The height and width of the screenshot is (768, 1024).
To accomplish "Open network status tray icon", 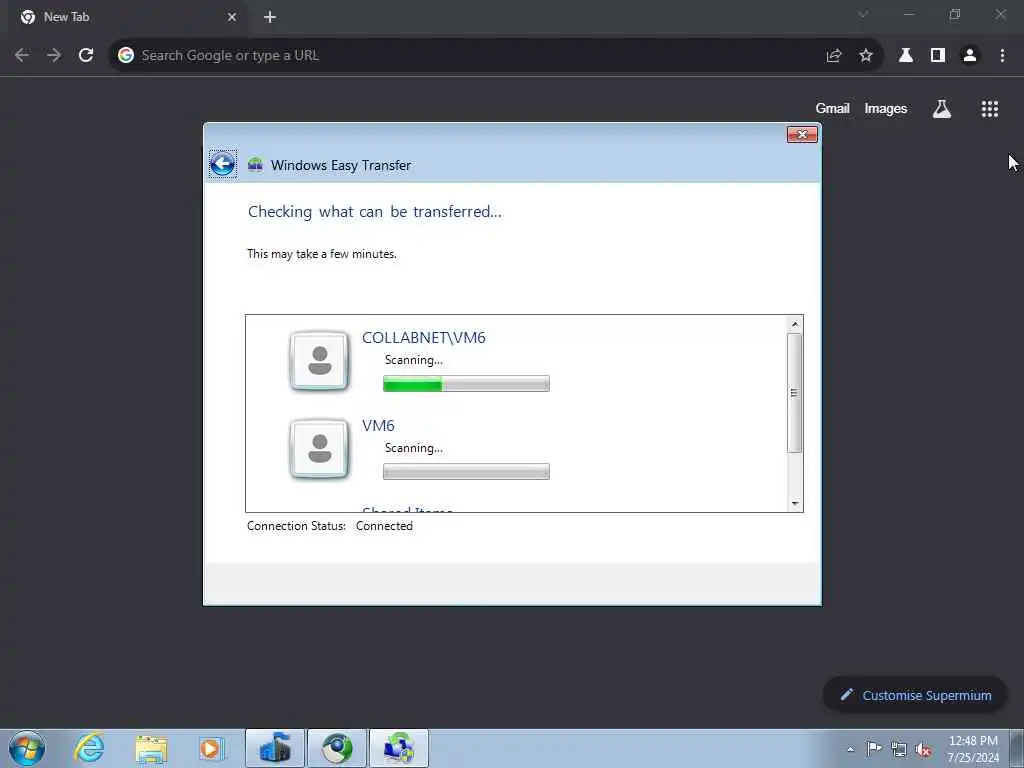I will 899,749.
